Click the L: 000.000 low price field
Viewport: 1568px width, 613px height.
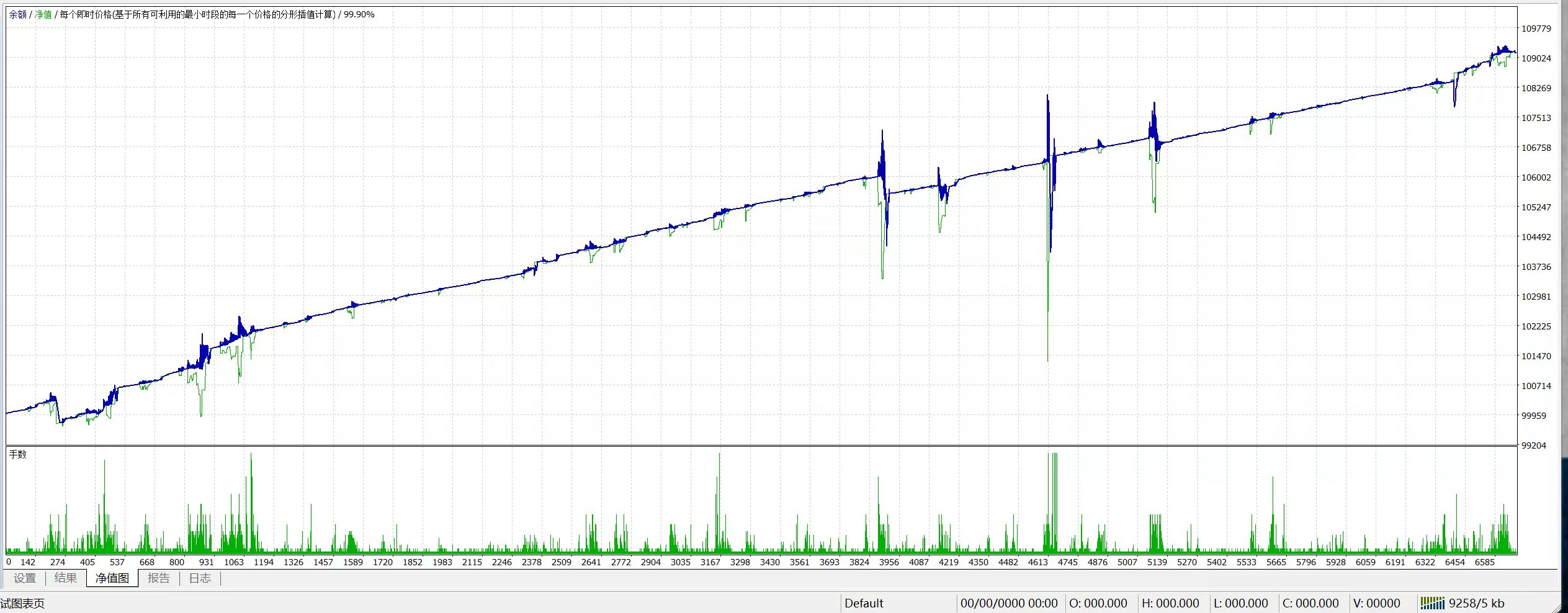tap(1240, 603)
